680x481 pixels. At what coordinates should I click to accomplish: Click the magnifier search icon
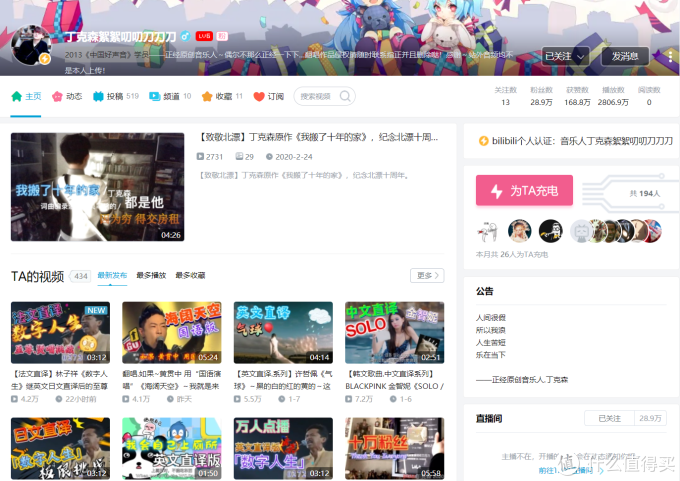coord(345,96)
